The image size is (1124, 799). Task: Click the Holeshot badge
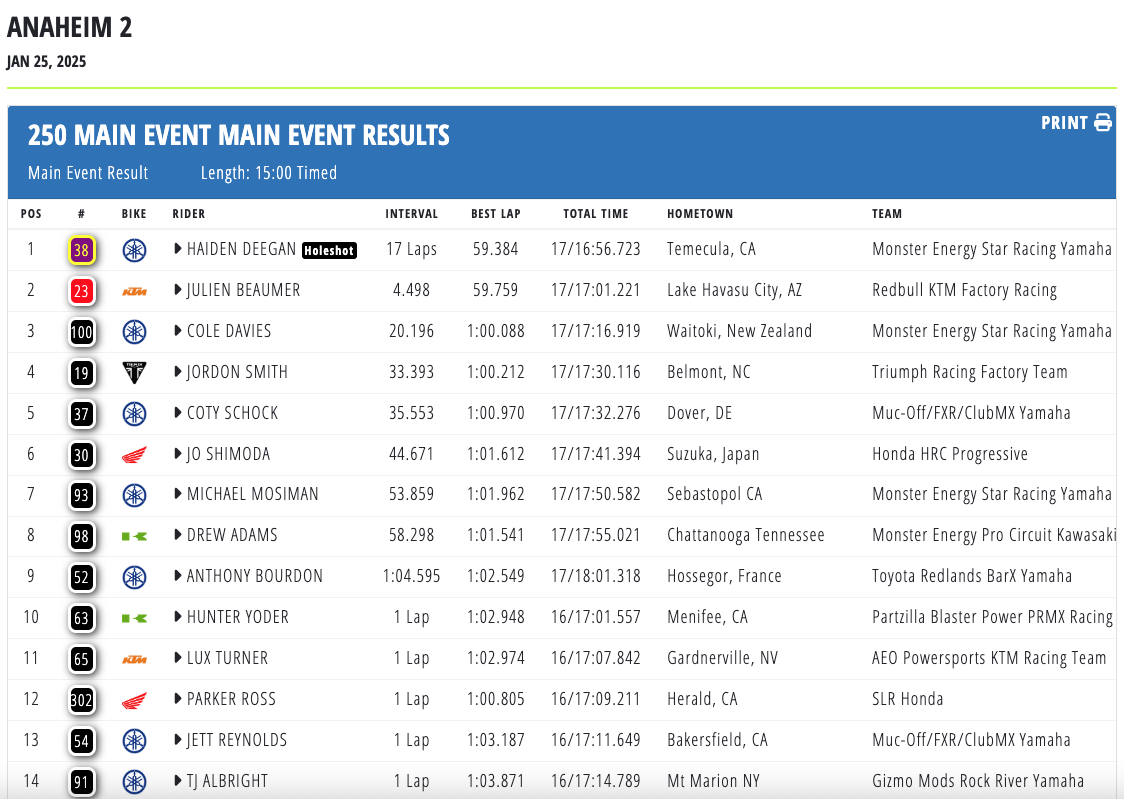[329, 251]
